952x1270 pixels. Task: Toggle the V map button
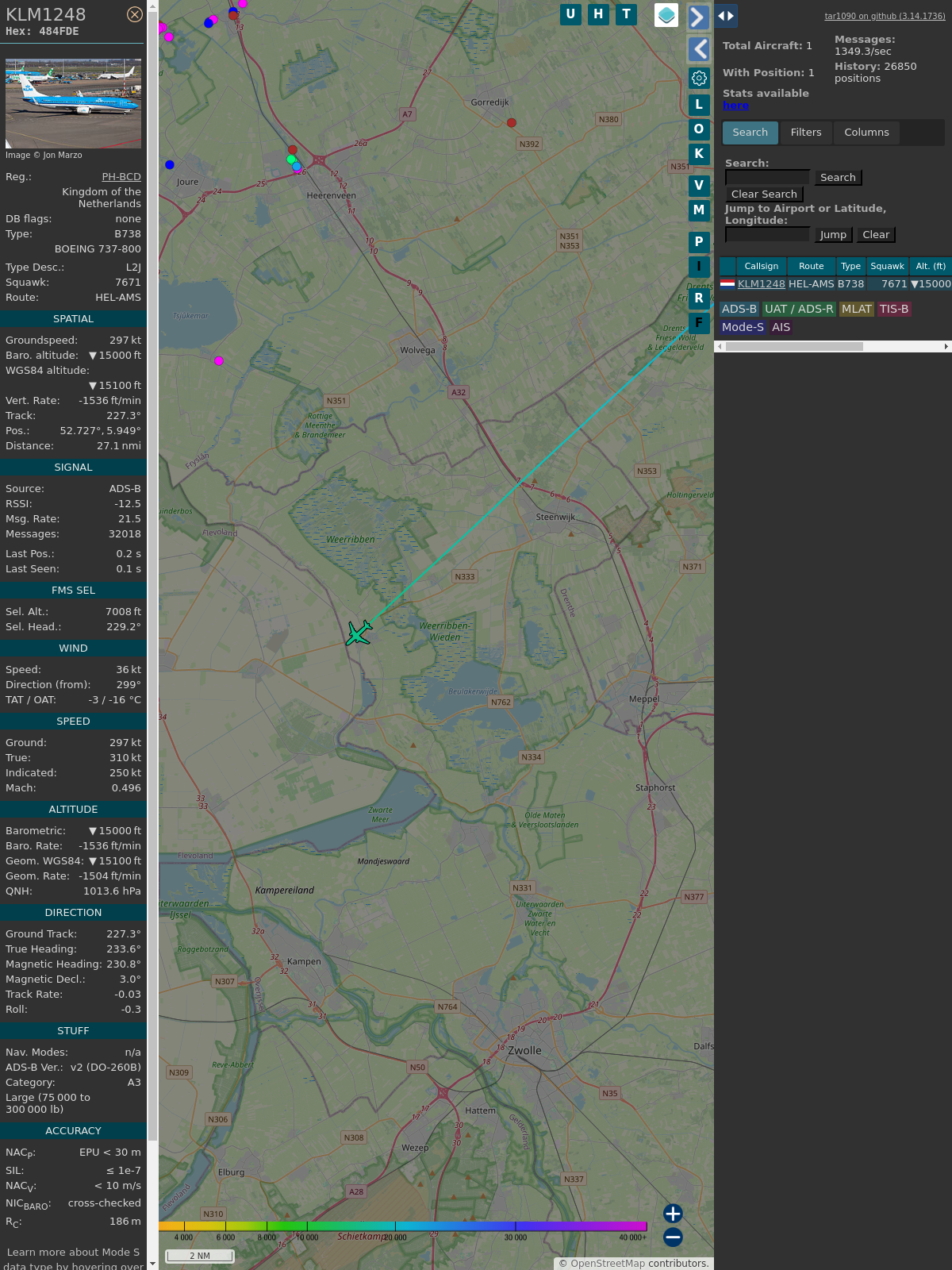[699, 186]
